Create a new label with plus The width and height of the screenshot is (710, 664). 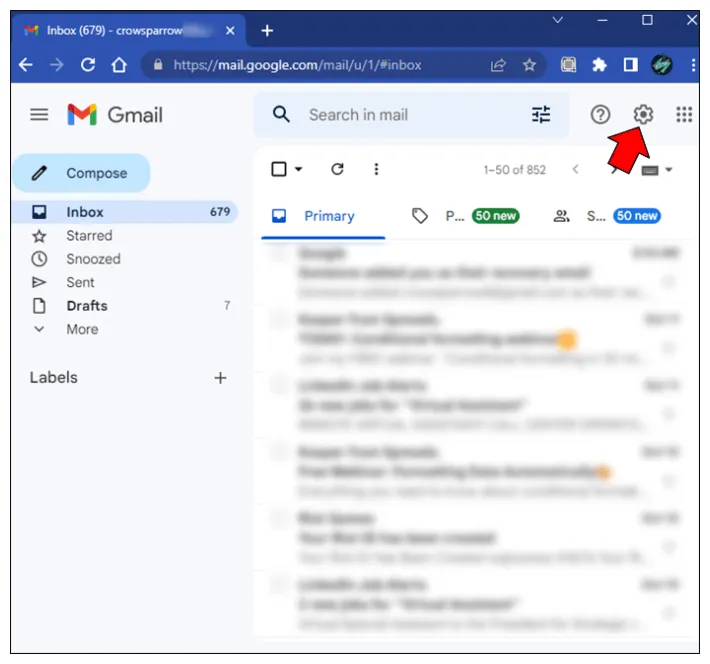tap(220, 378)
